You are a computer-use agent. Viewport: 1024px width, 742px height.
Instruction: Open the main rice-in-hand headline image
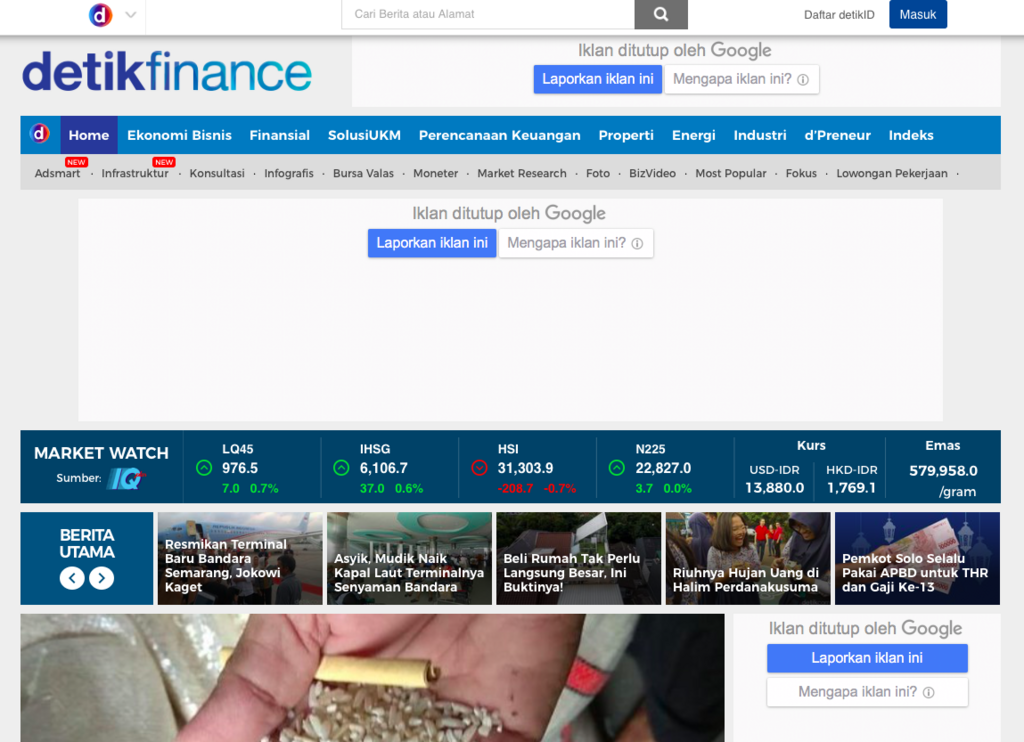point(372,678)
